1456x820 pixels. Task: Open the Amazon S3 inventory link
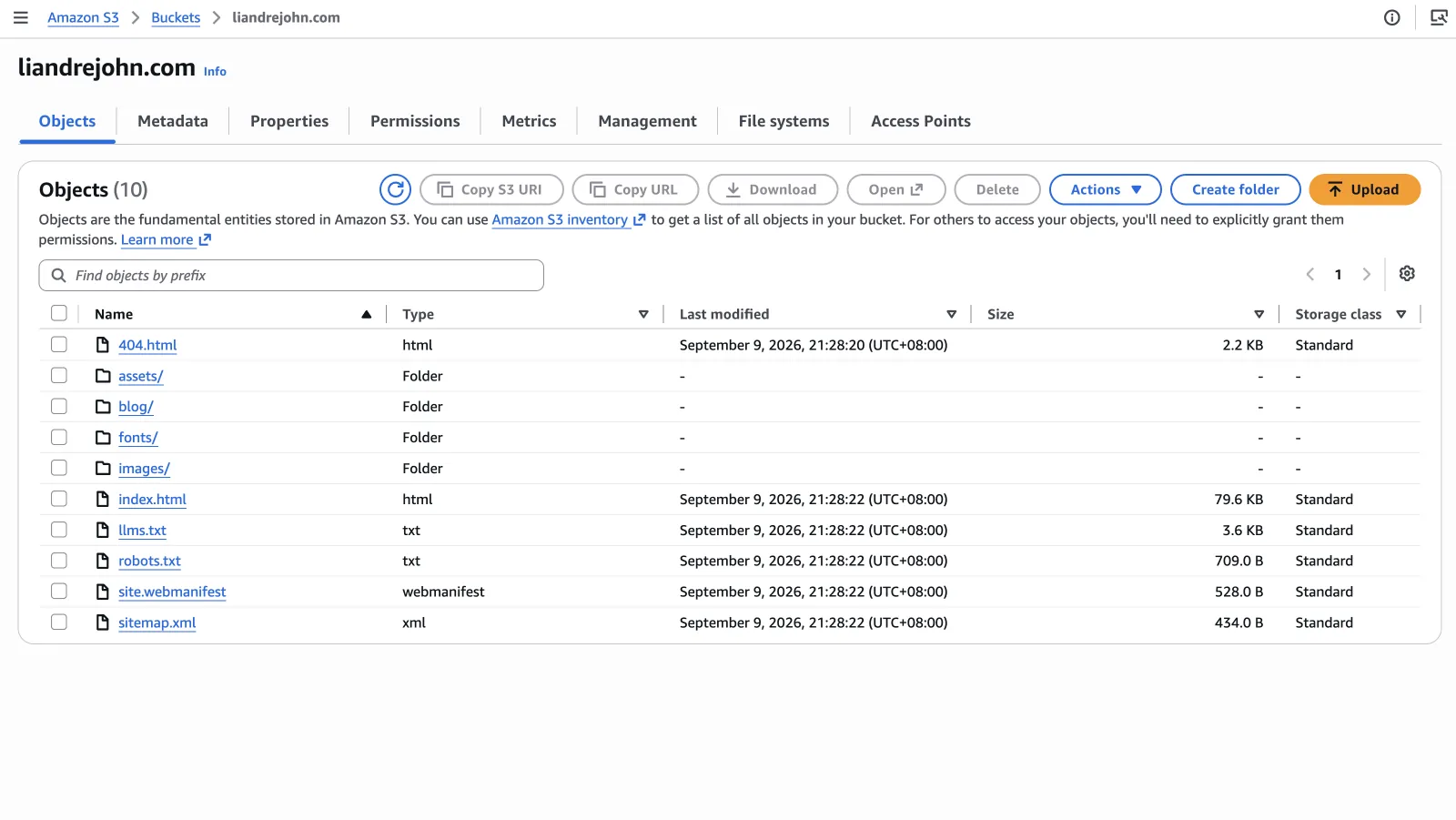[560, 219]
